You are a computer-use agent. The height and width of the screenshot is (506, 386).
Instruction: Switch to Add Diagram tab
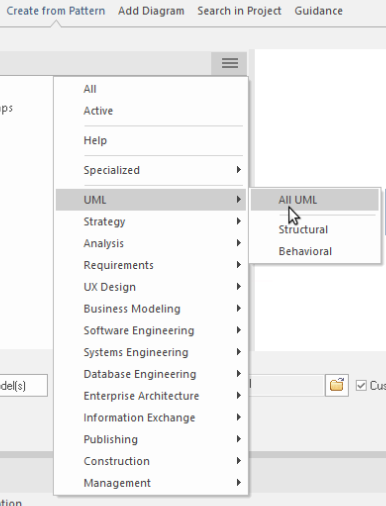click(151, 11)
